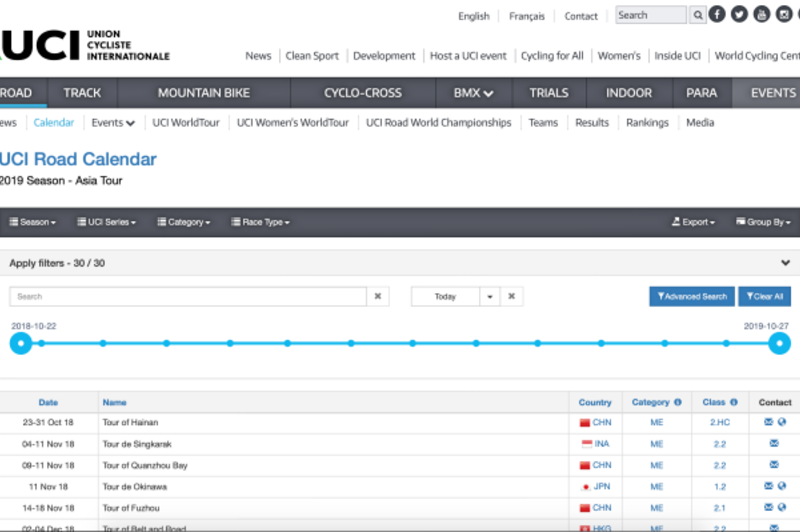
Task: Sort table by the Date column
Action: [x=48, y=402]
